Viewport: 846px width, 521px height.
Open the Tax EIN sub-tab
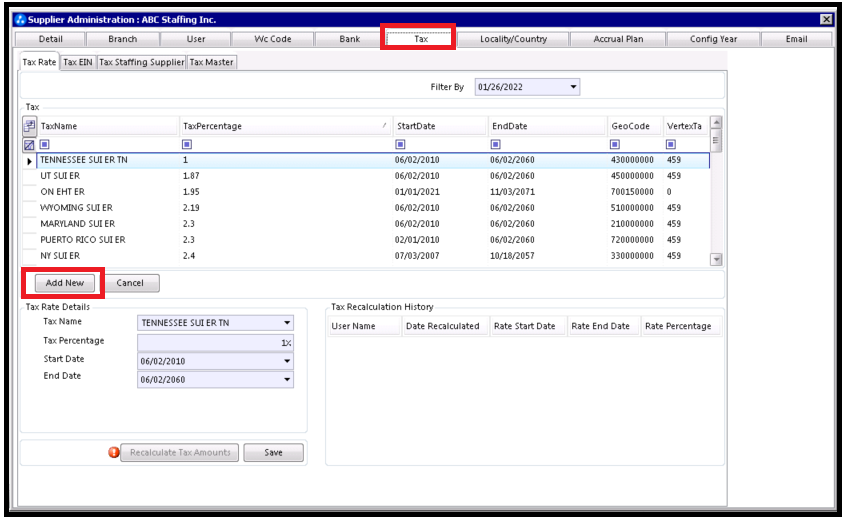[x=78, y=63]
